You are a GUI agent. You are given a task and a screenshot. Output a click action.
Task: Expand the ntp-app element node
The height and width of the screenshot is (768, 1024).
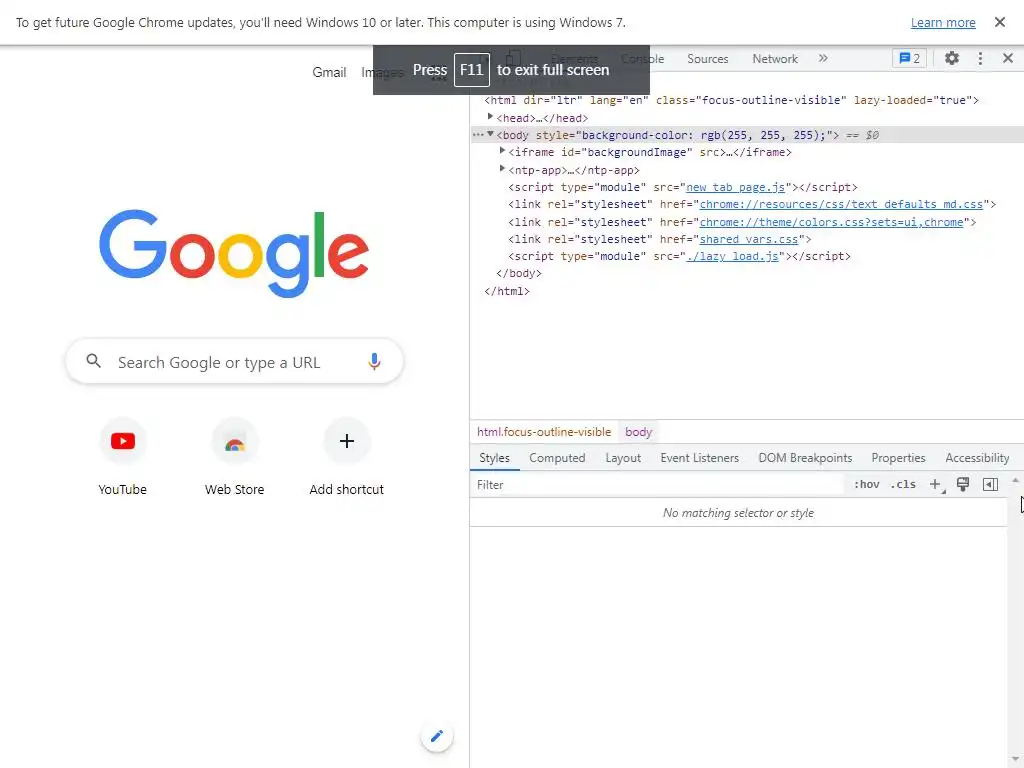(x=502, y=168)
